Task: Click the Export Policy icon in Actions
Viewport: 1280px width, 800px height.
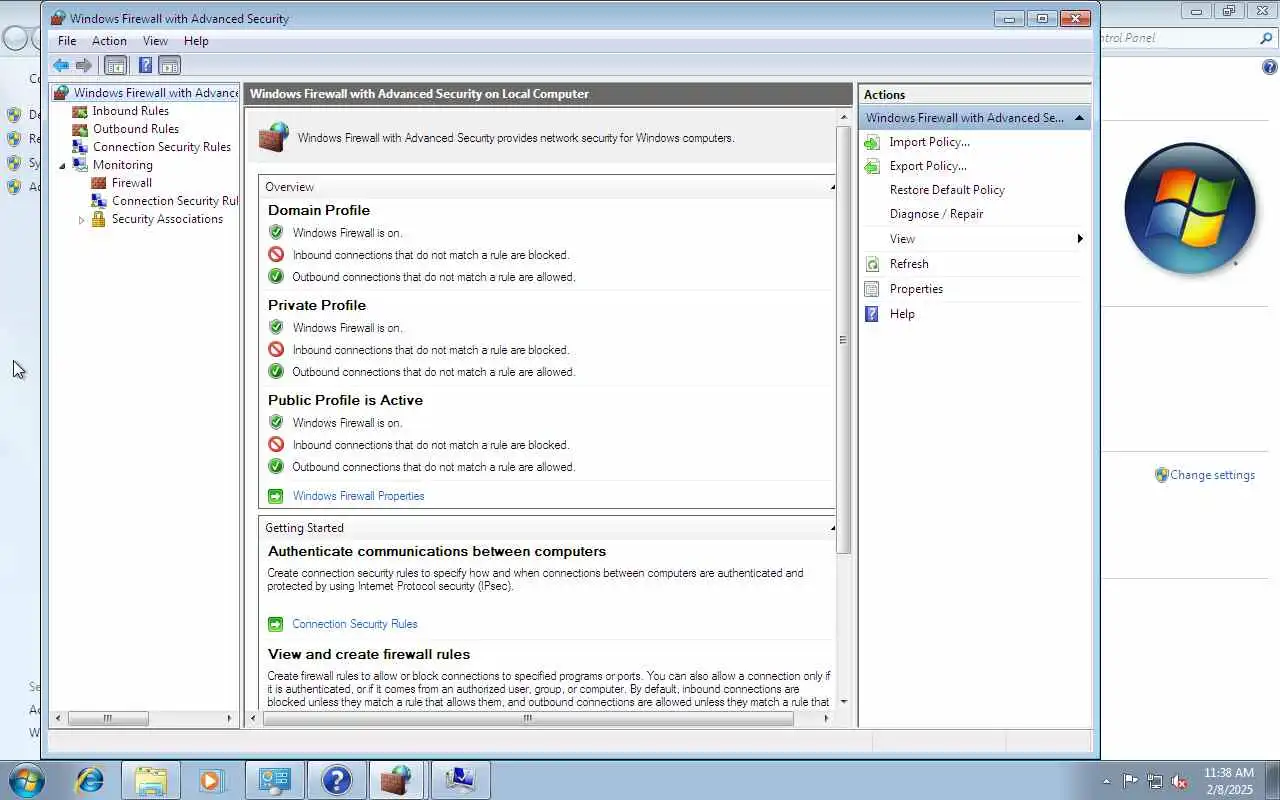Action: [x=872, y=166]
